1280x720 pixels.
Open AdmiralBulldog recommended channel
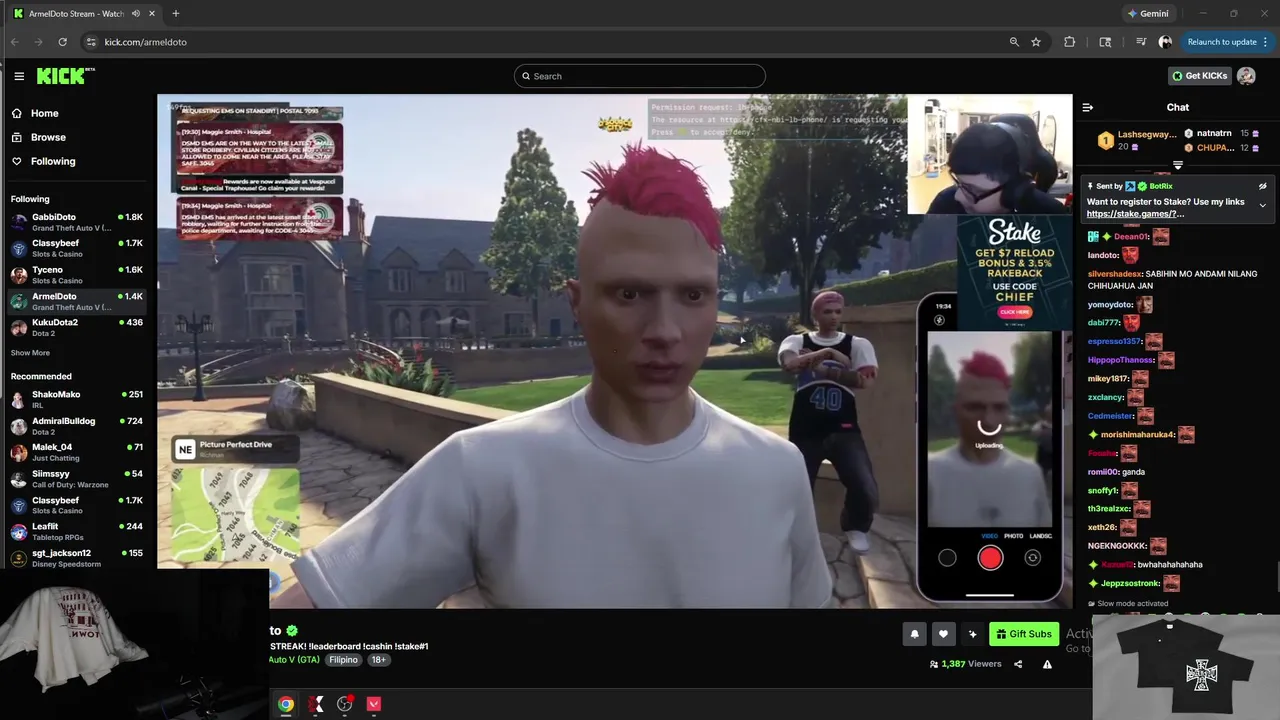tap(77, 426)
